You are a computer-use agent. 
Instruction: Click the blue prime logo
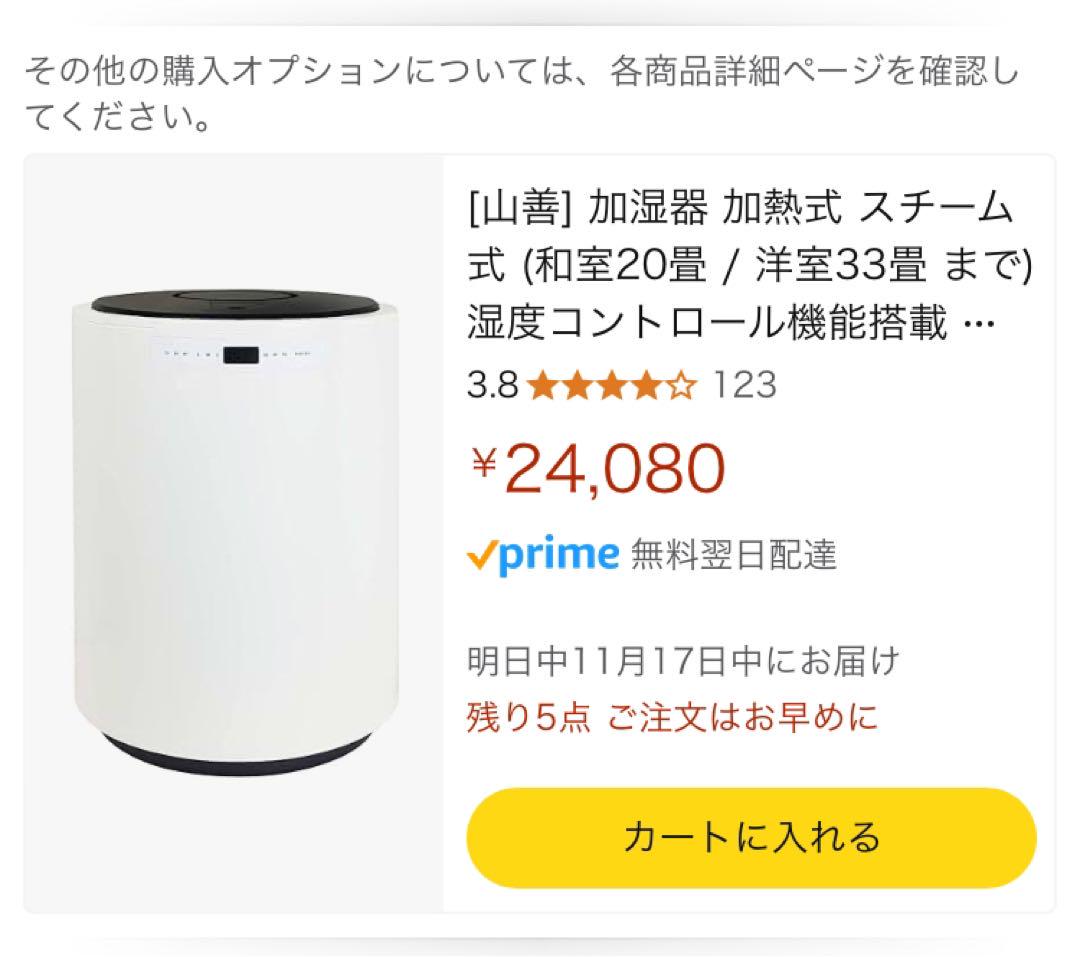click(559, 554)
